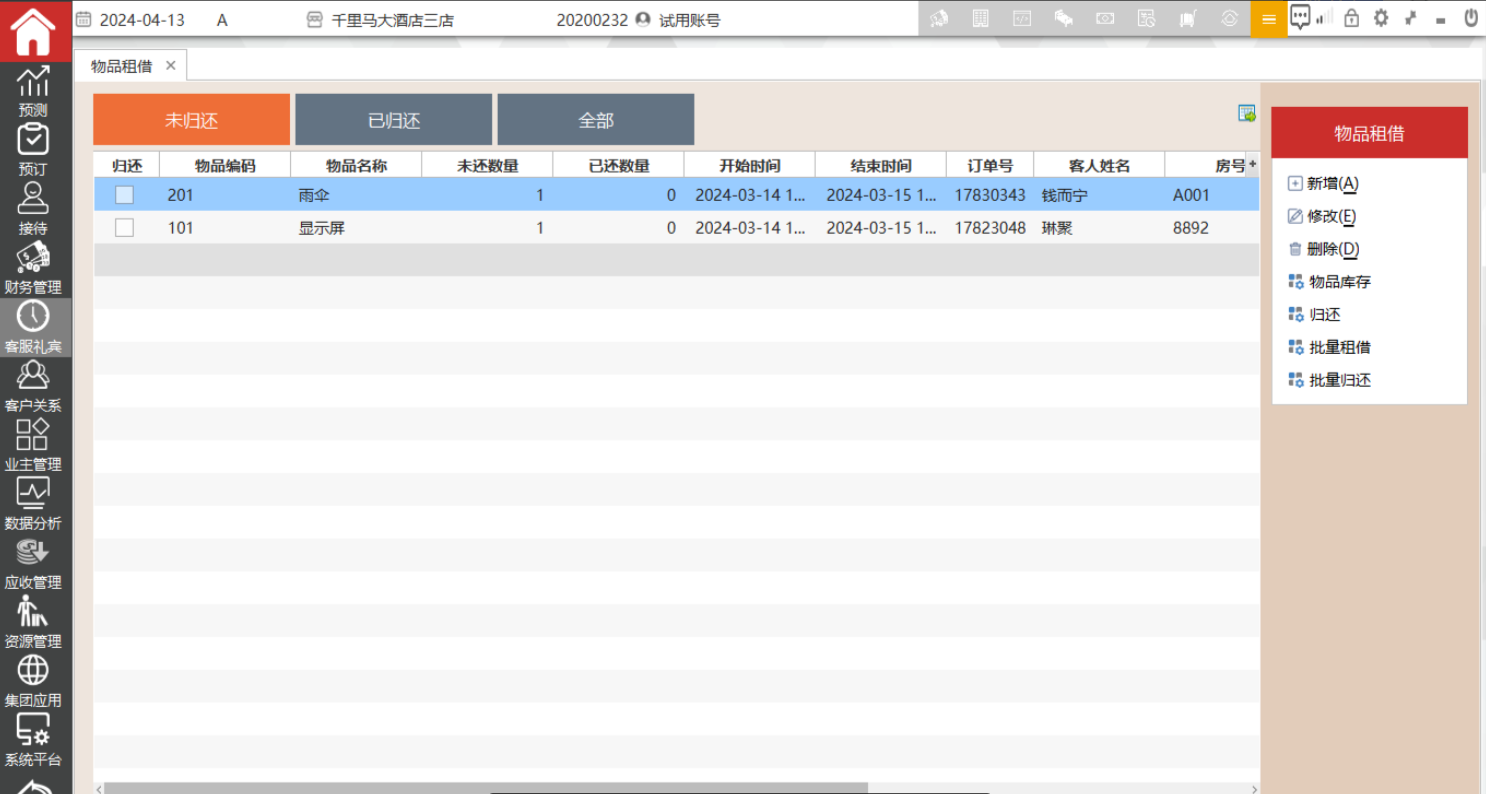This screenshot has height=794, width=1486.
Task: Open settings via the gear icon
Action: pyautogui.click(x=1381, y=18)
